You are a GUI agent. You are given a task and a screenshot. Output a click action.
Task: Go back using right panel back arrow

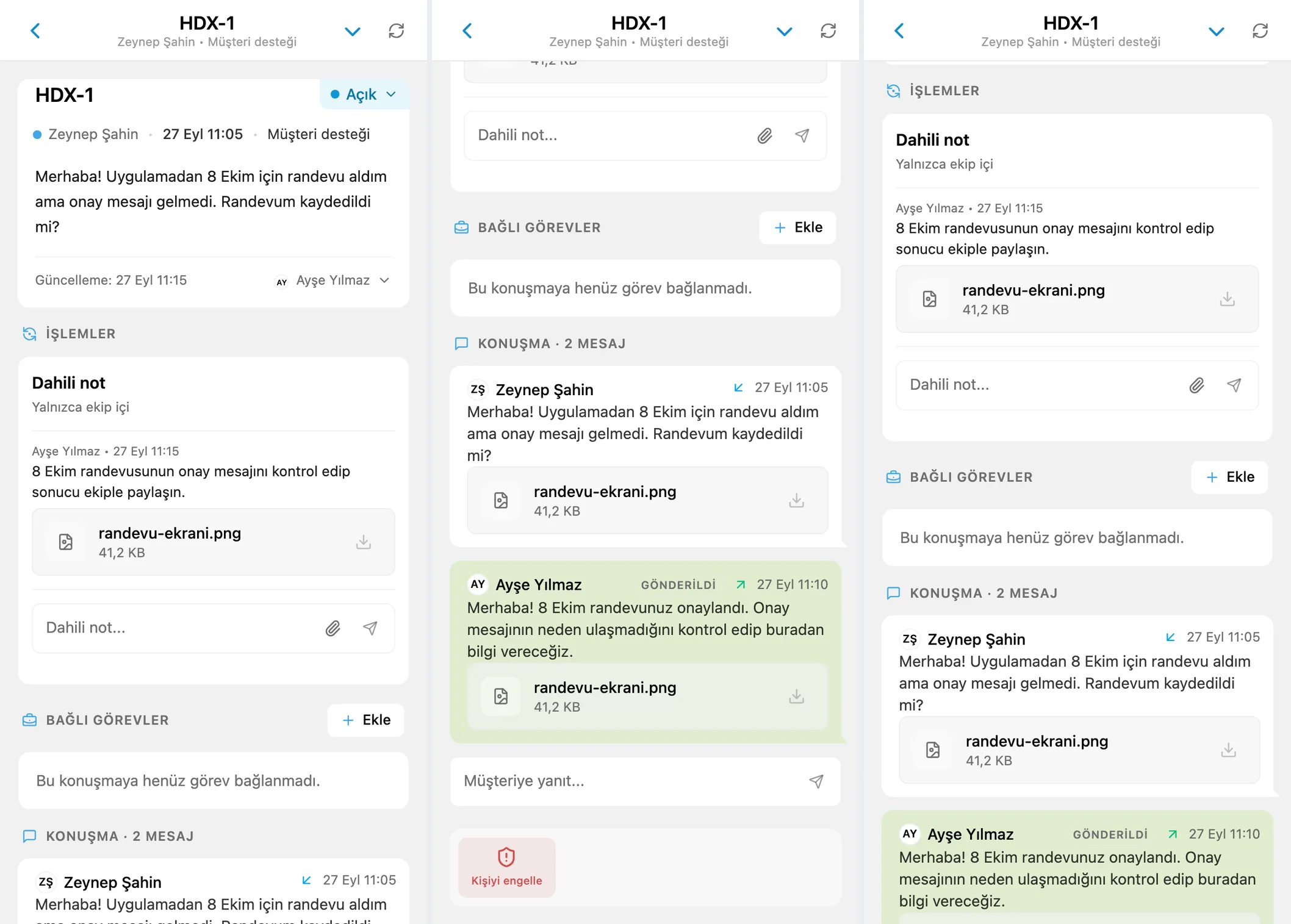click(x=899, y=30)
